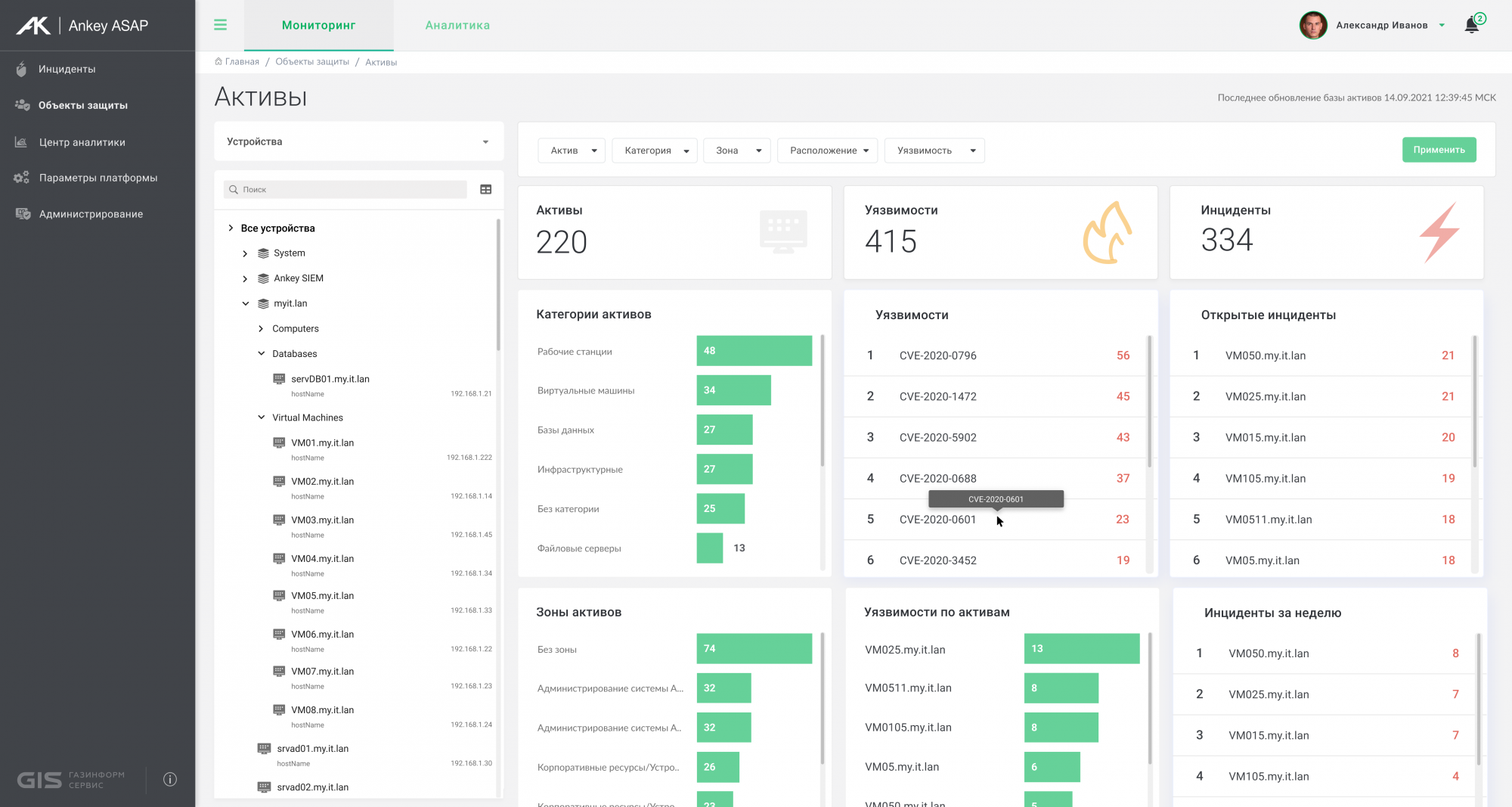Open the Актив filter dropdown
Image resolution: width=1512 pixels, height=807 pixels.
click(x=572, y=151)
